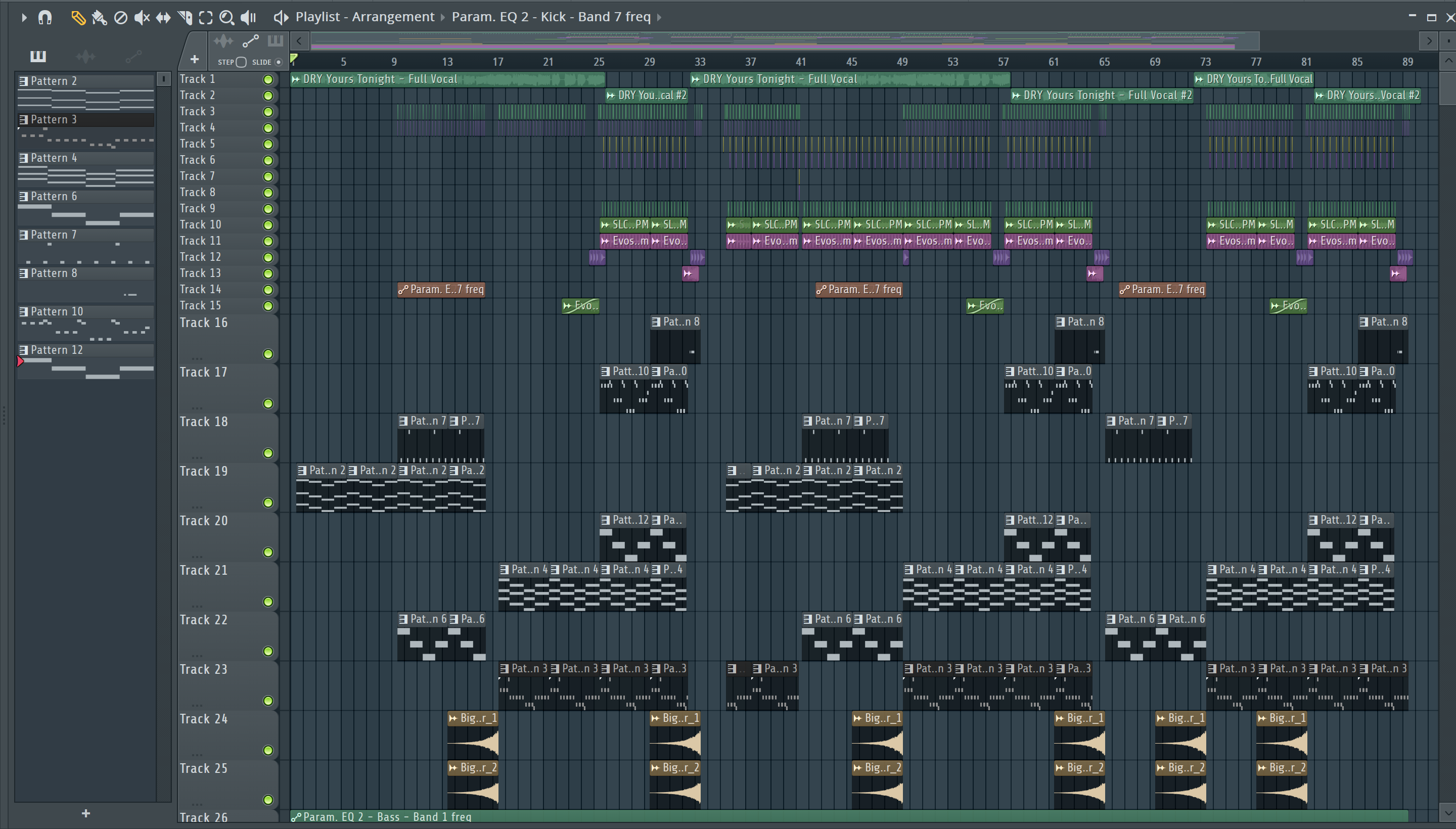Click the green playhead start marker
This screenshot has width=1456, height=829.
(x=294, y=58)
